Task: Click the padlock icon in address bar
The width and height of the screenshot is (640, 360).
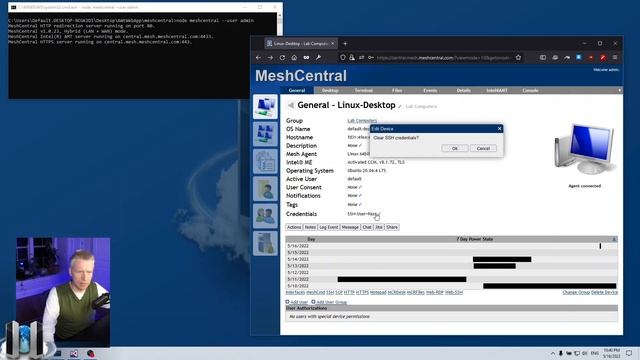Action: (x=352, y=58)
